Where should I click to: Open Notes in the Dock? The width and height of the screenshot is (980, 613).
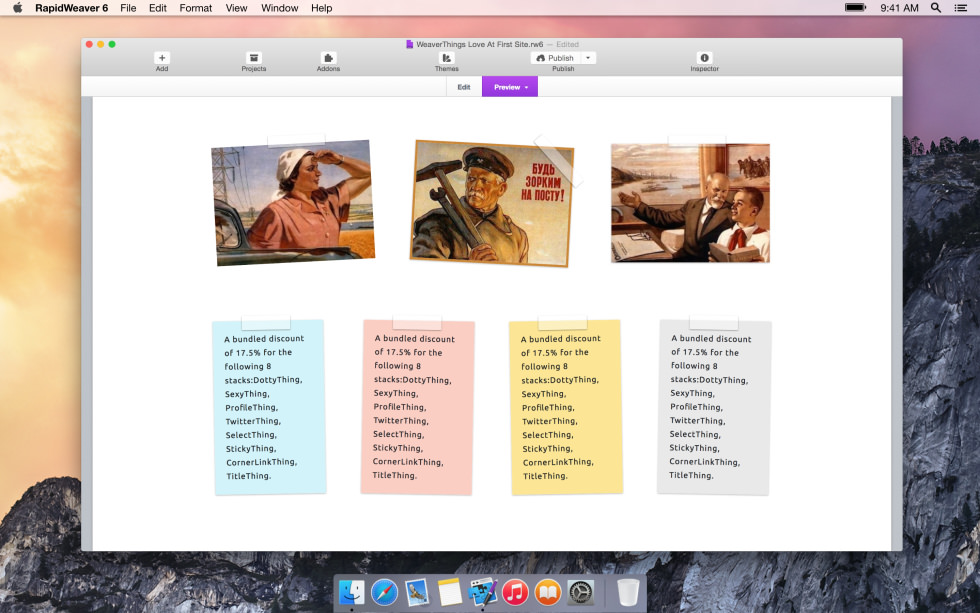pyautogui.click(x=449, y=592)
